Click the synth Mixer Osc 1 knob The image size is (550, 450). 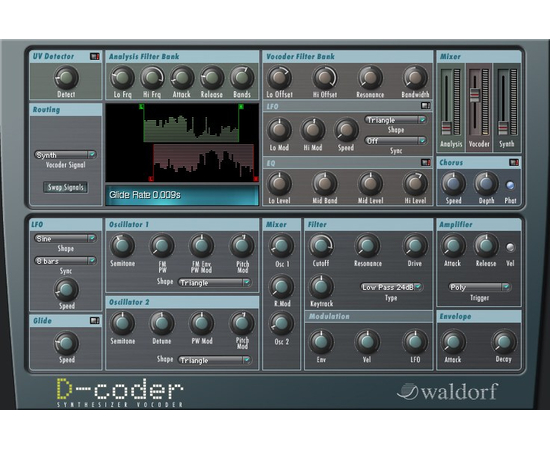[281, 246]
